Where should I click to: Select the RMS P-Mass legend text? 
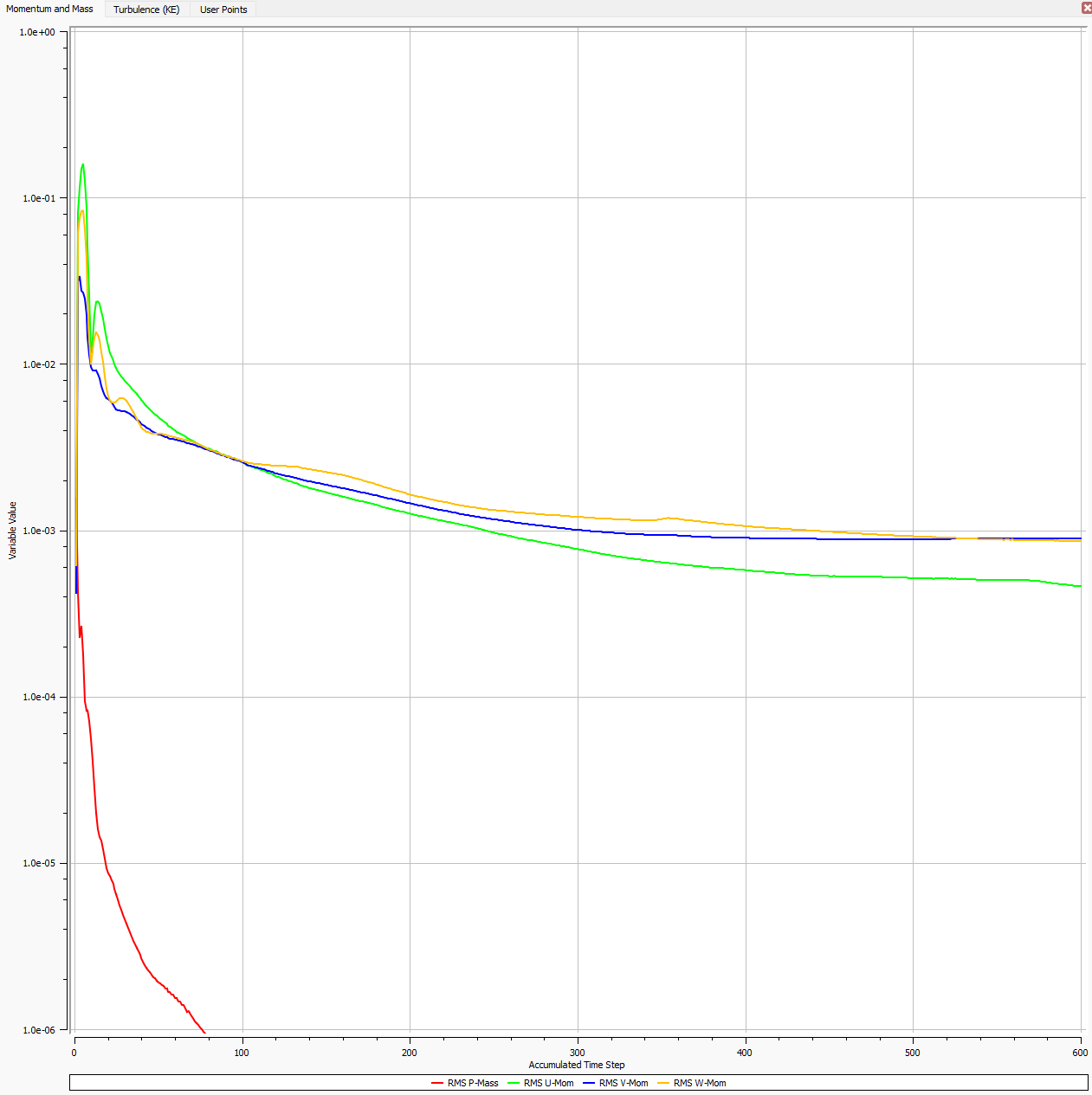click(x=473, y=1083)
